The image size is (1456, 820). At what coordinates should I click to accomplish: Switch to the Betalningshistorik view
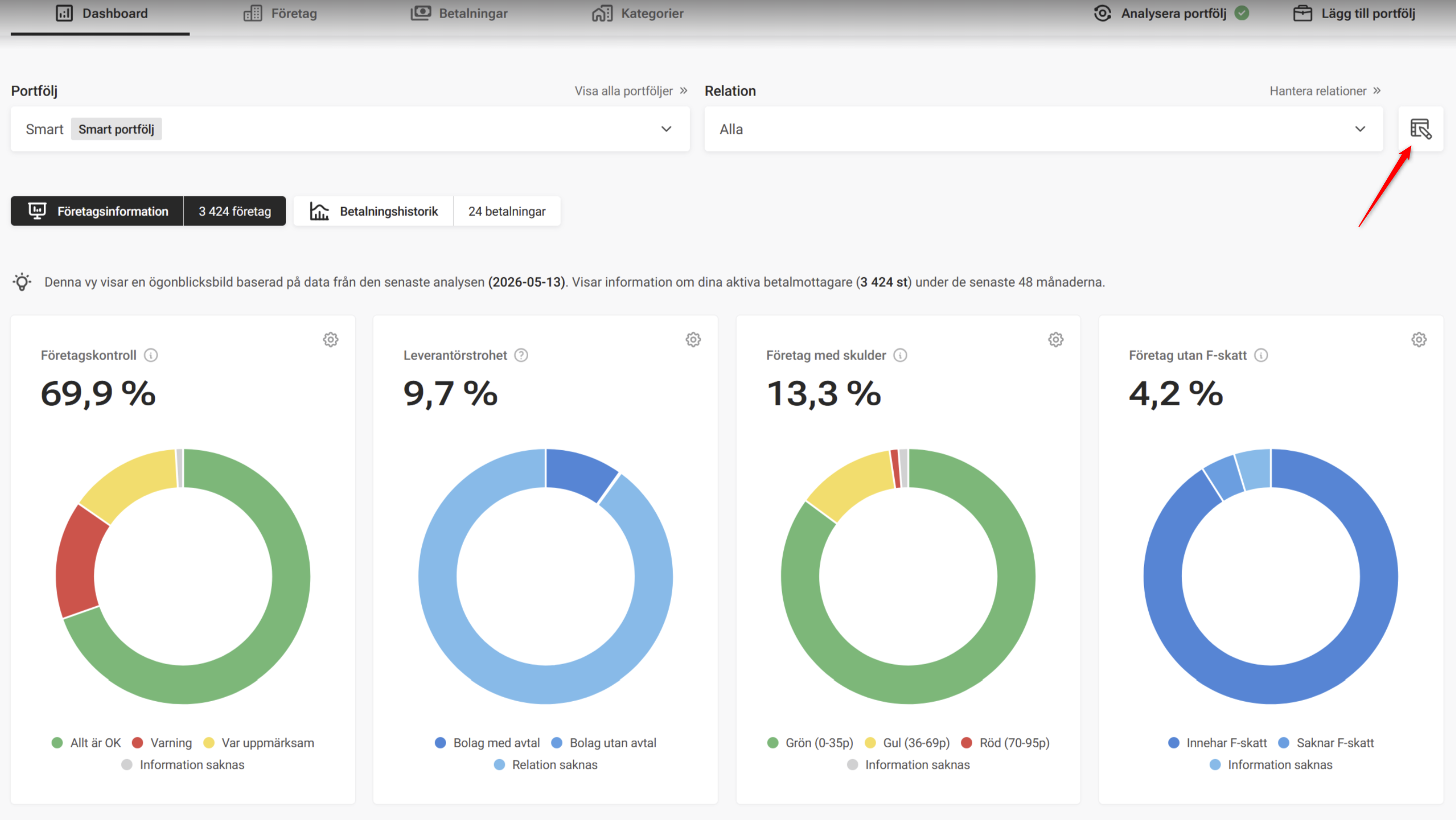374,211
